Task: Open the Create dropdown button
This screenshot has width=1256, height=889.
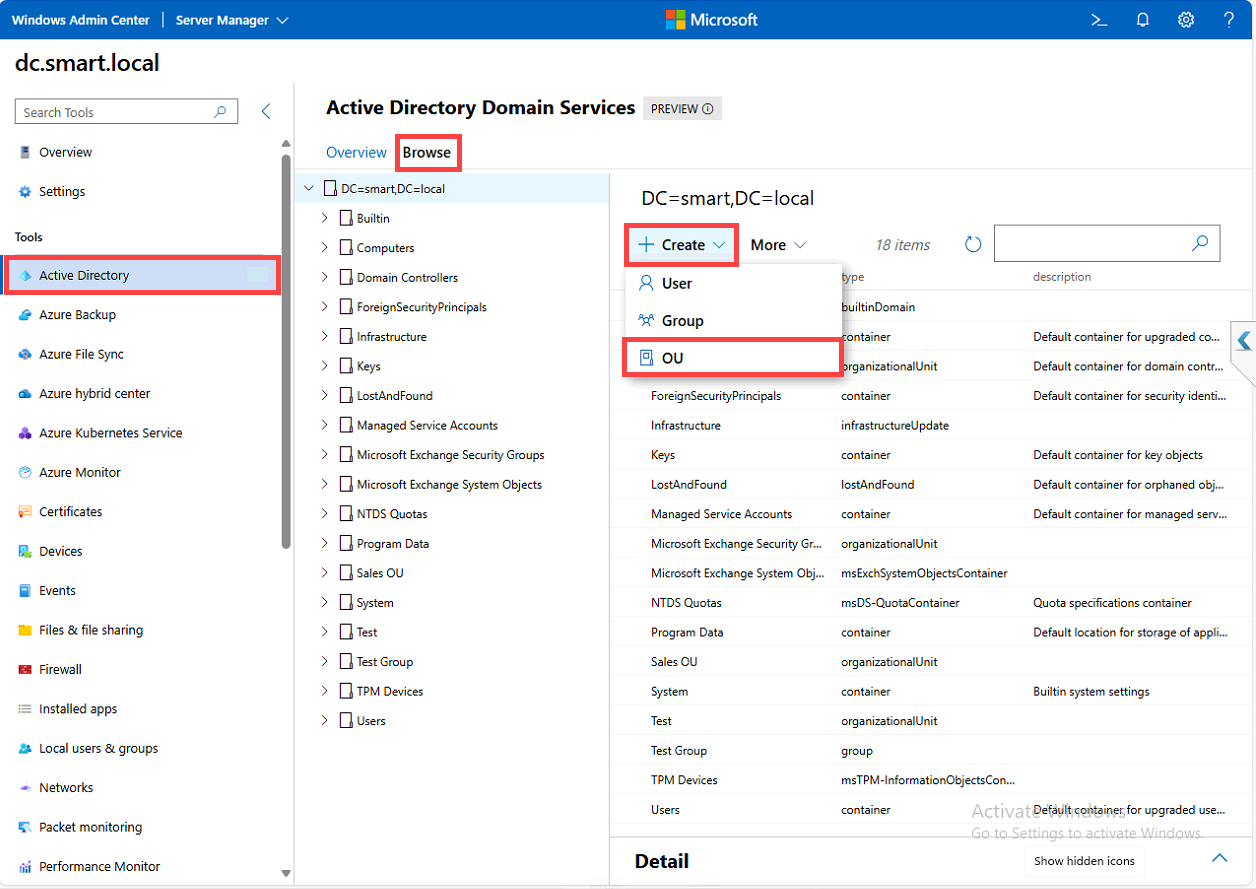Action: [682, 245]
